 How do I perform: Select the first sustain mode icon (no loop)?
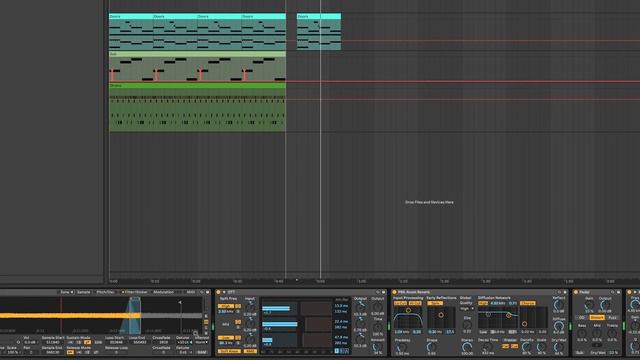pos(71,342)
